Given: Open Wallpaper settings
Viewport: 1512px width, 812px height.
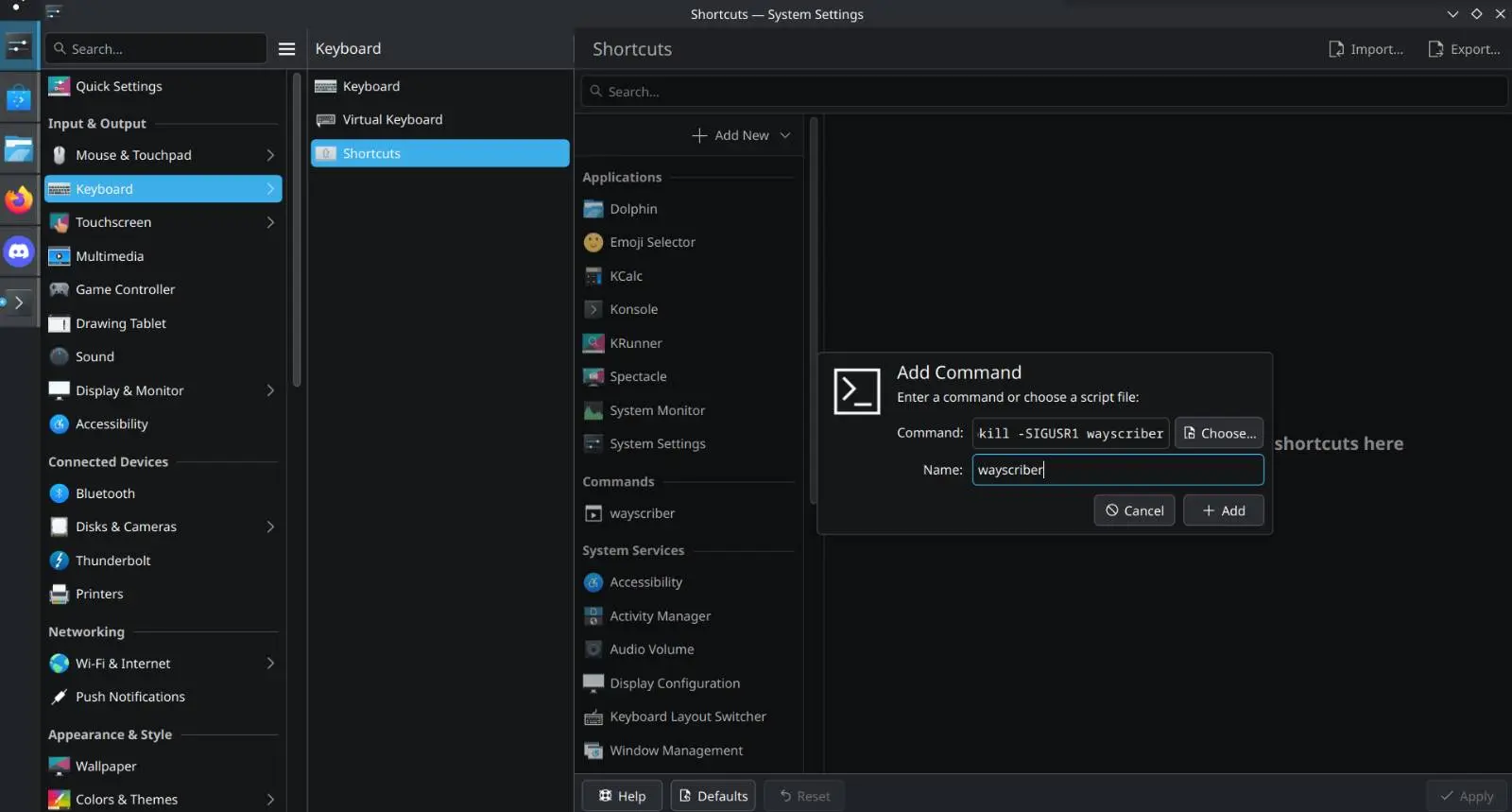Looking at the screenshot, I should click(x=163, y=767).
